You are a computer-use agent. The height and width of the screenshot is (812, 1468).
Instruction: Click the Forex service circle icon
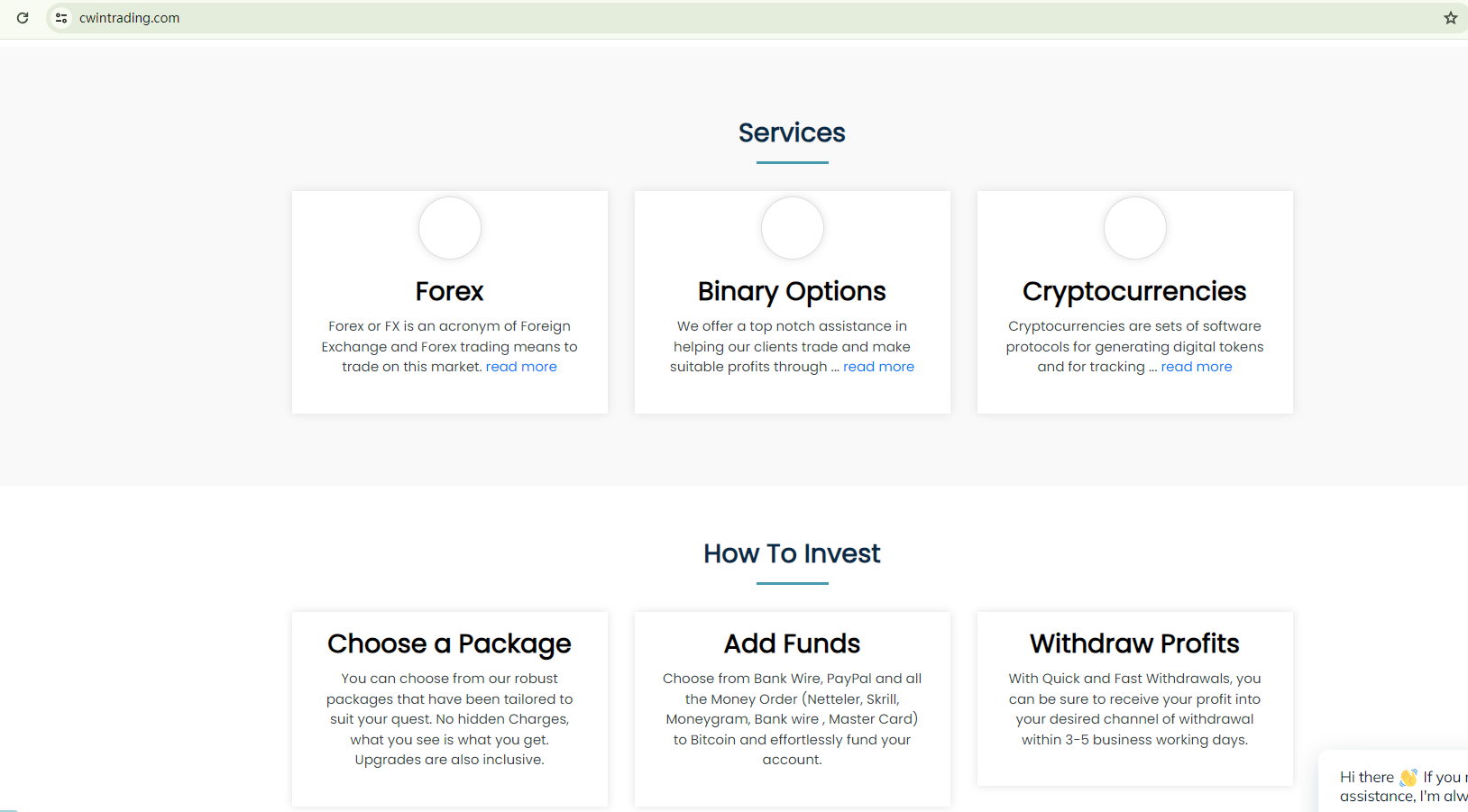(449, 228)
